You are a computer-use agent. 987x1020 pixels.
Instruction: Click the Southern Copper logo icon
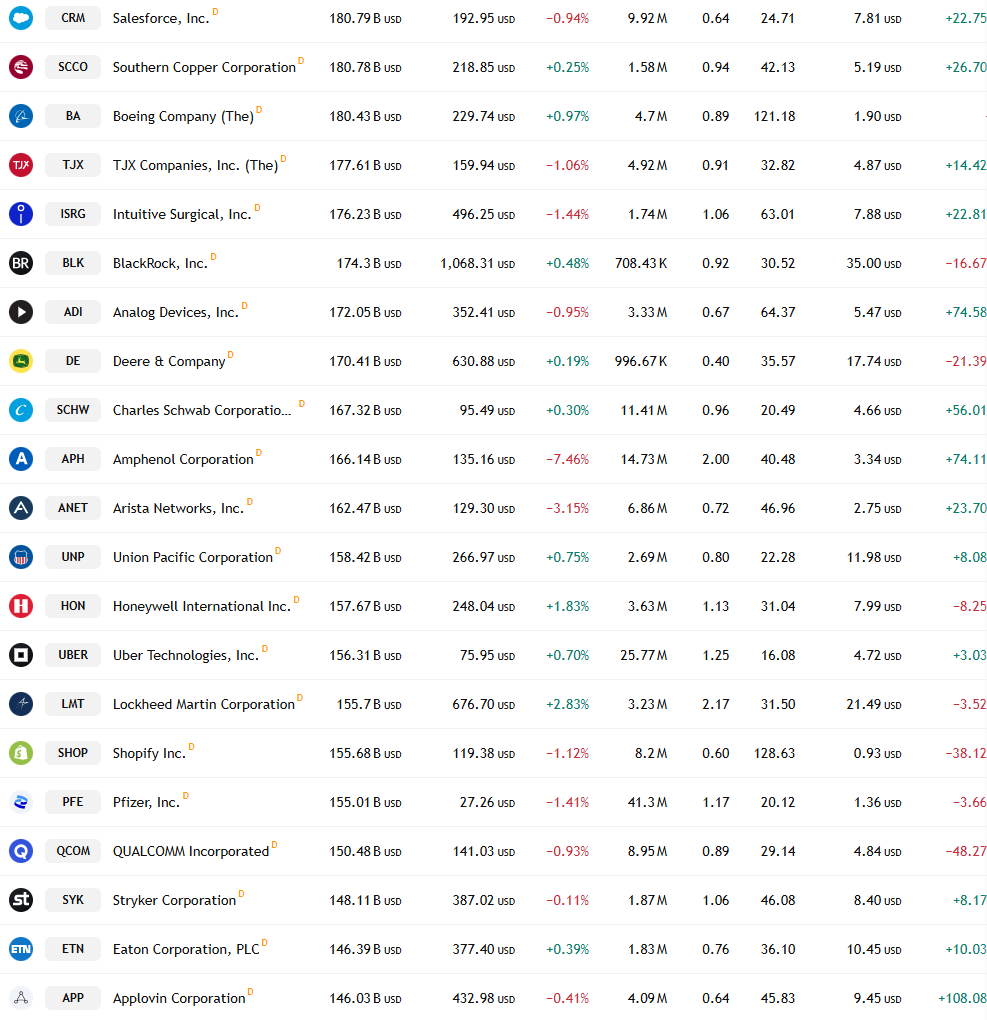[21, 67]
